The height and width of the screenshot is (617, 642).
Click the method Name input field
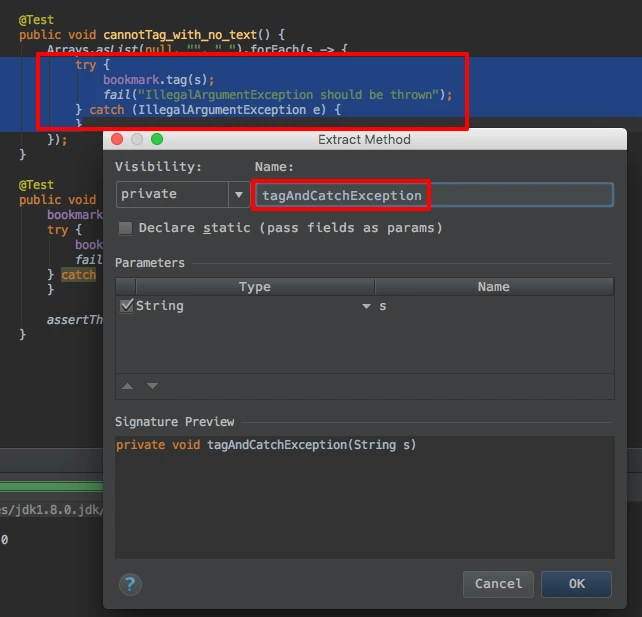[x=434, y=195]
